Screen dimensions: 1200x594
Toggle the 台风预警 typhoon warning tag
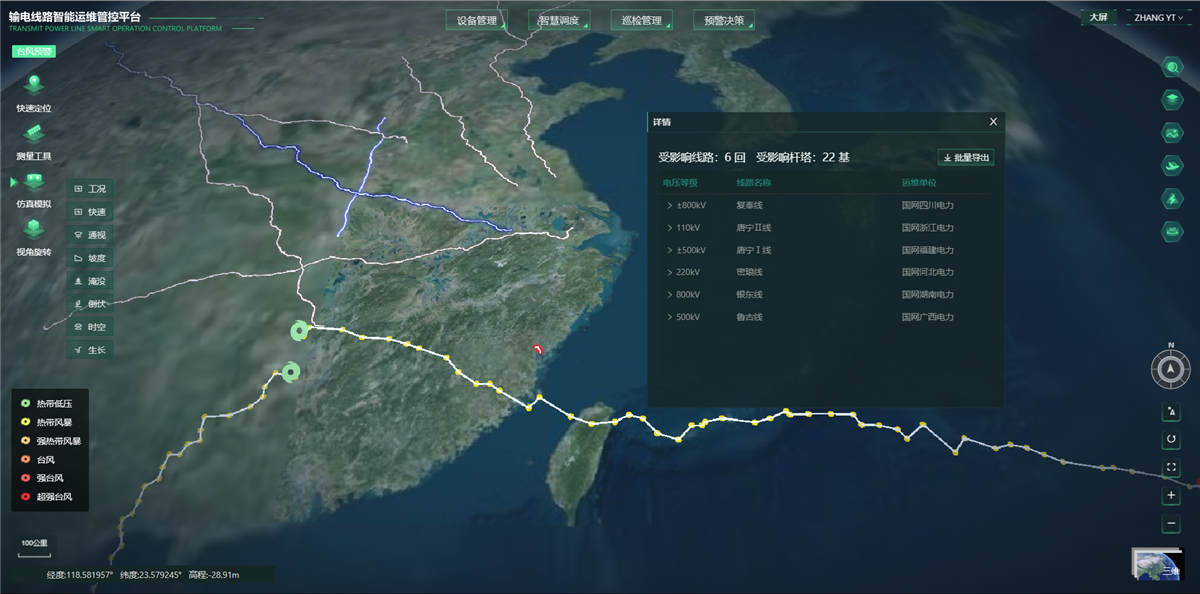33,52
